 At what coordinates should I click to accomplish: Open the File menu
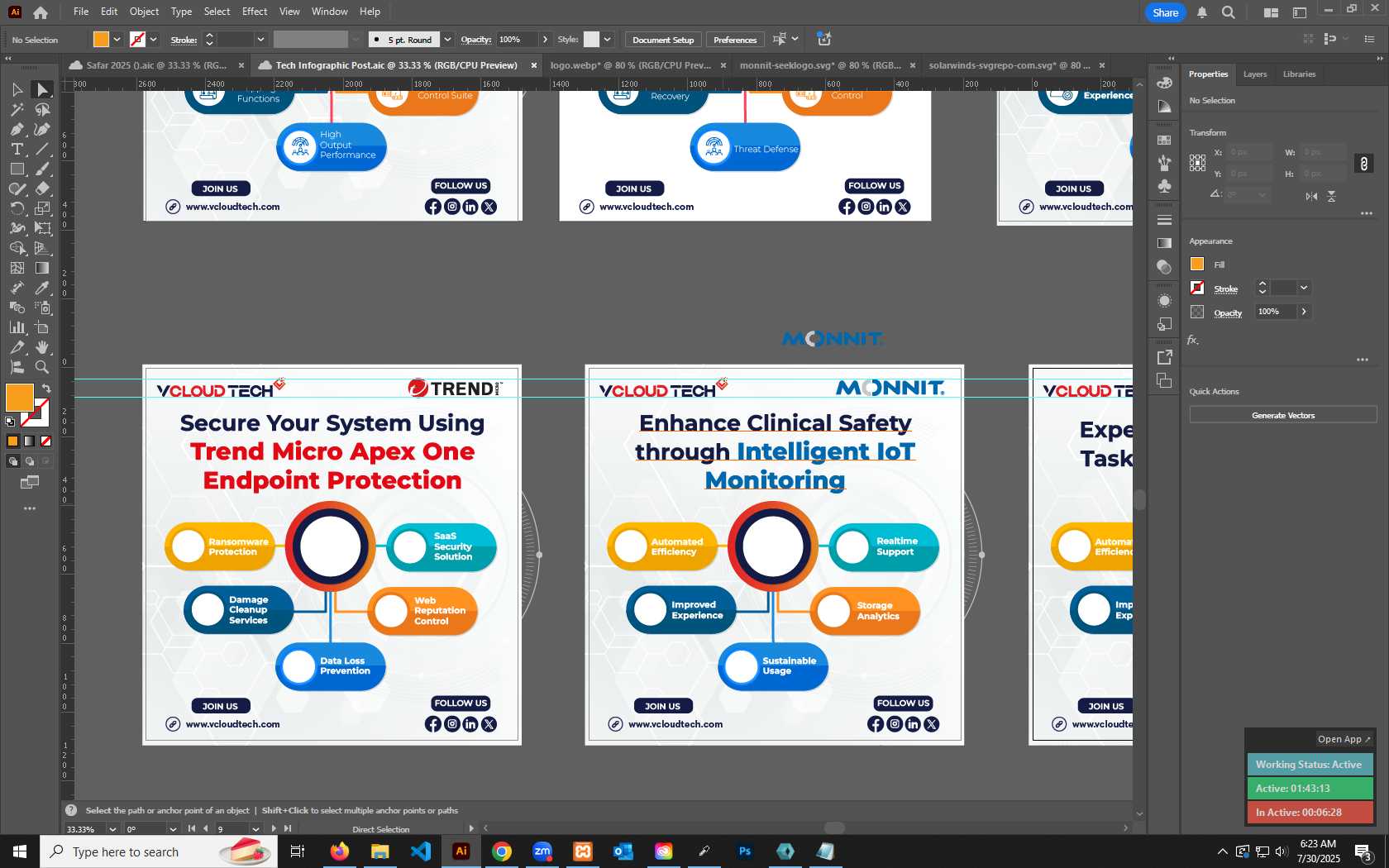81,12
